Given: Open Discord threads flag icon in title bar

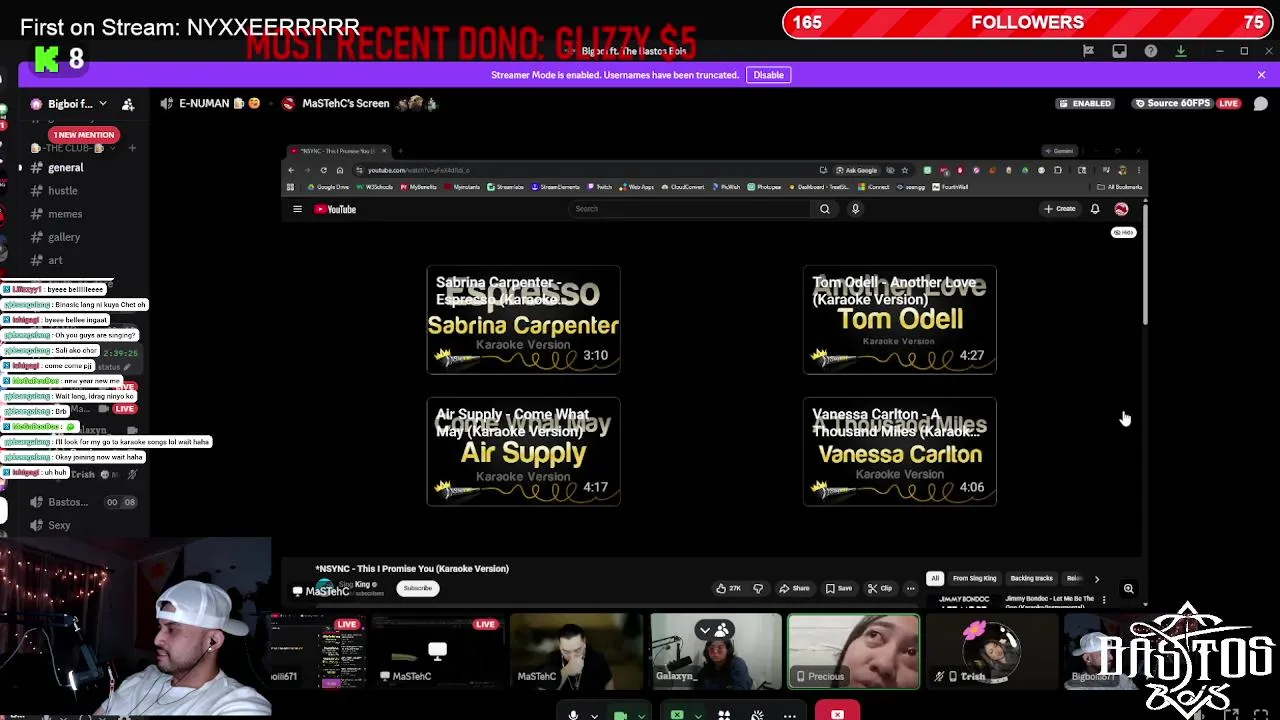Looking at the screenshot, I should pyautogui.click(x=1088, y=51).
